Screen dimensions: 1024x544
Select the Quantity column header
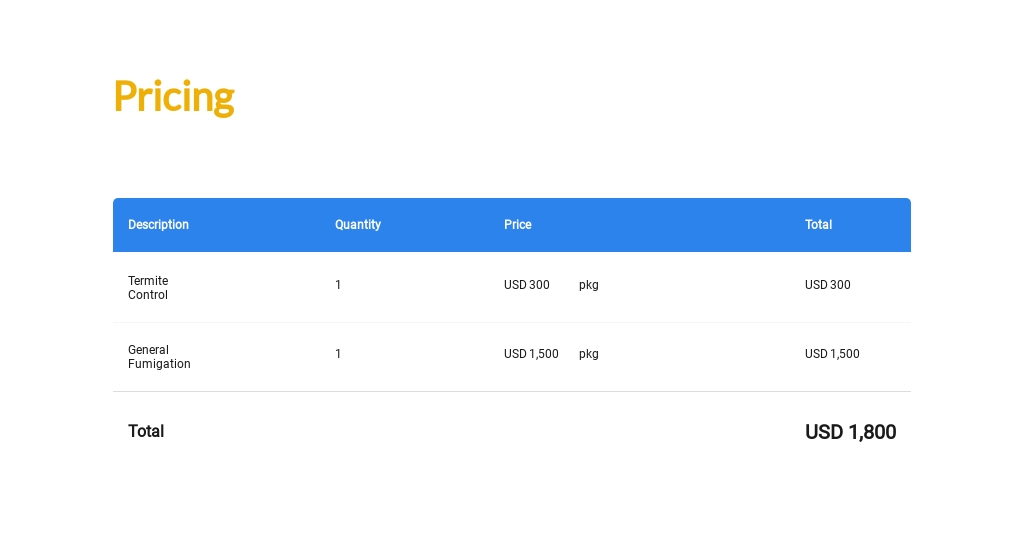click(x=358, y=225)
